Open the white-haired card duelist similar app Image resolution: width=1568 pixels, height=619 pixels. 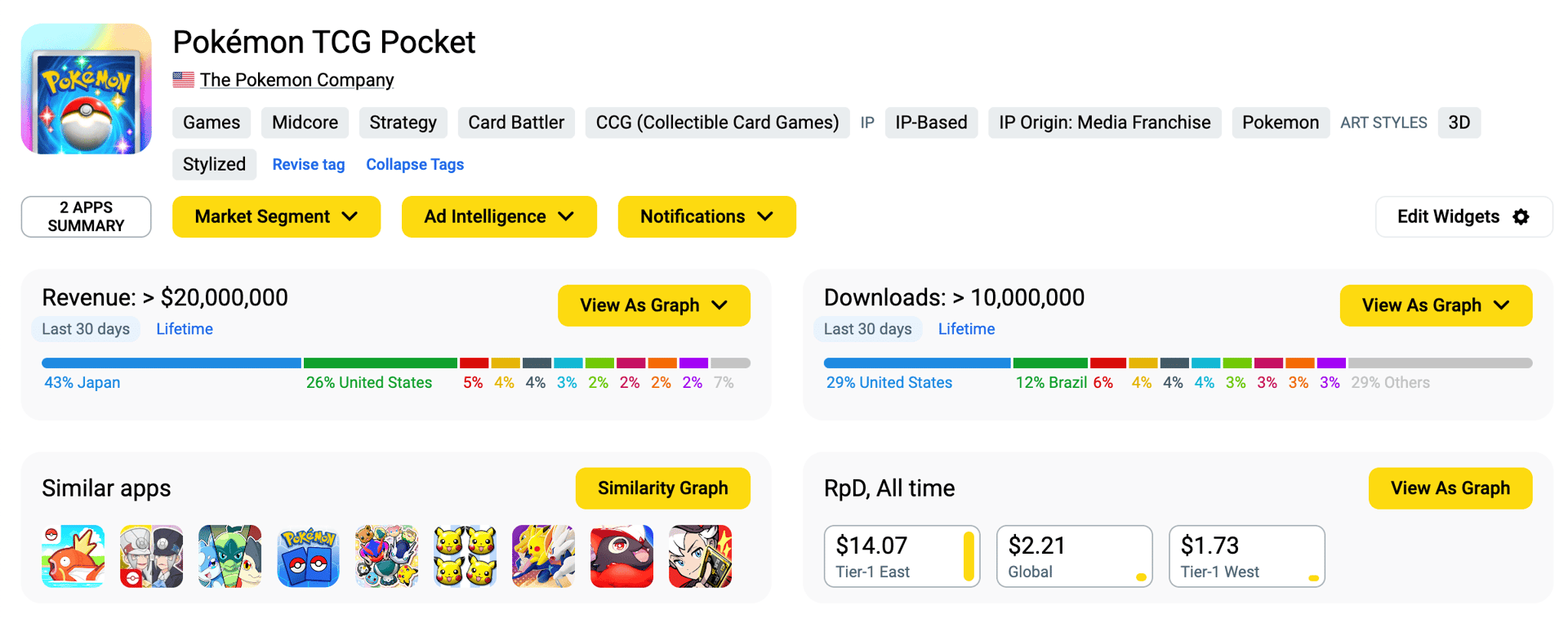click(x=701, y=556)
